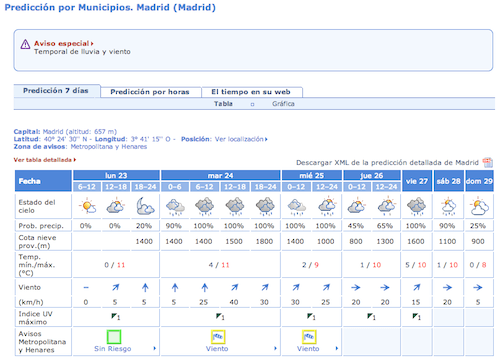The width and height of the screenshot is (500, 361).
Task: Click the Aviso especial warning triangle icon
Action: tap(25, 44)
